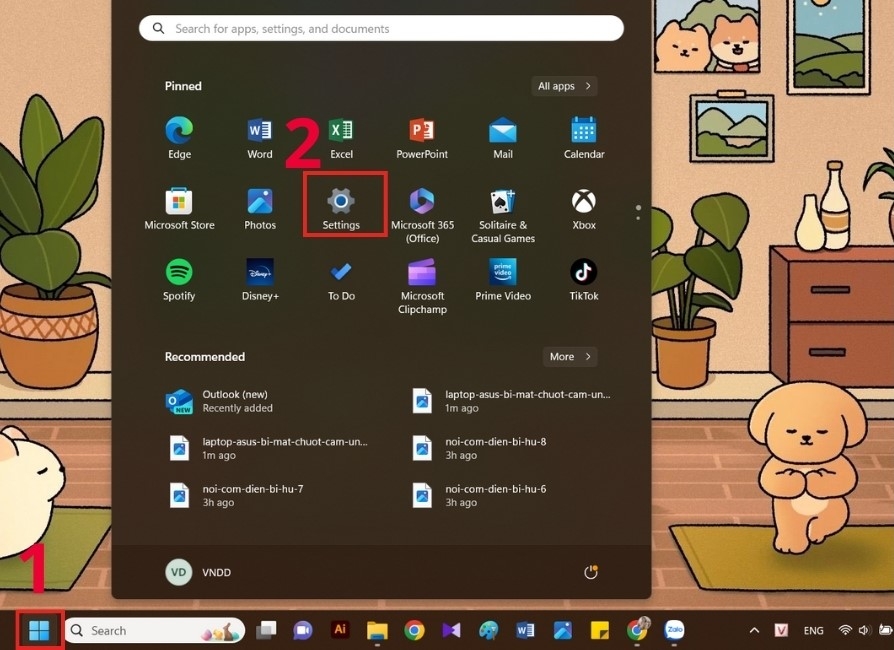894x650 pixels.
Task: Click the taskbar Search box
Action: tap(155, 631)
